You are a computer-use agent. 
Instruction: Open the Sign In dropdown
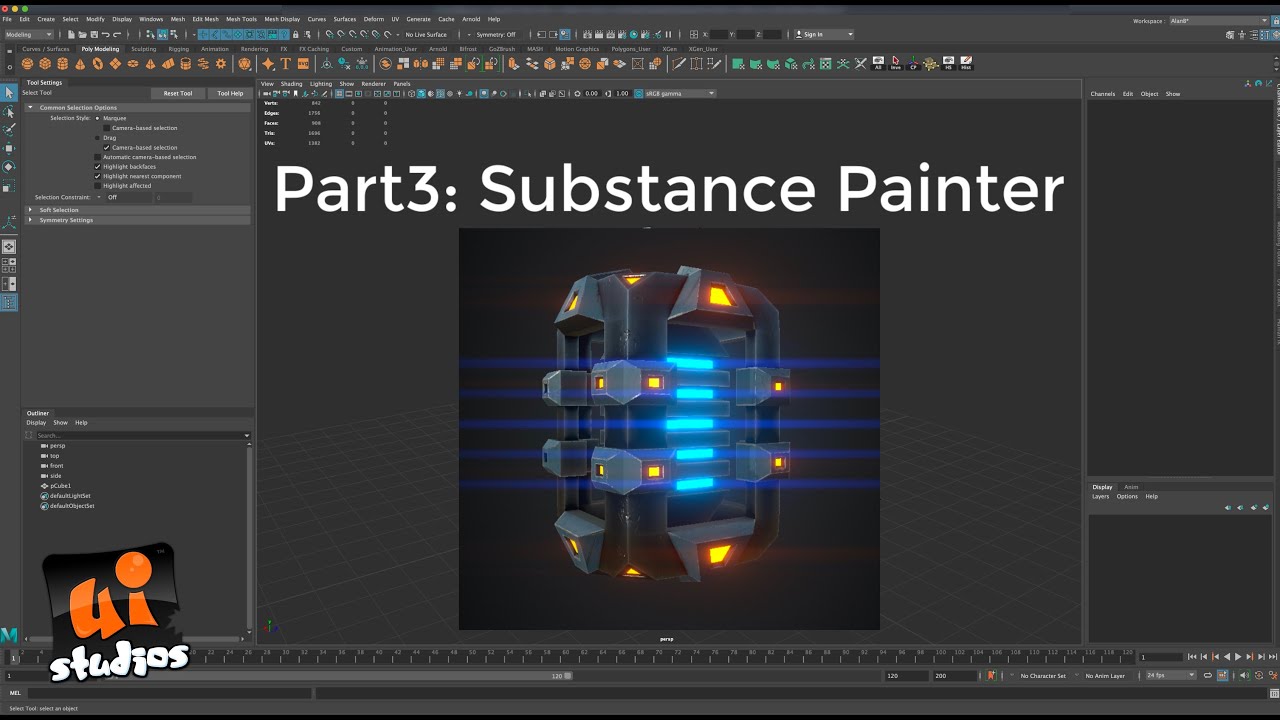(825, 35)
